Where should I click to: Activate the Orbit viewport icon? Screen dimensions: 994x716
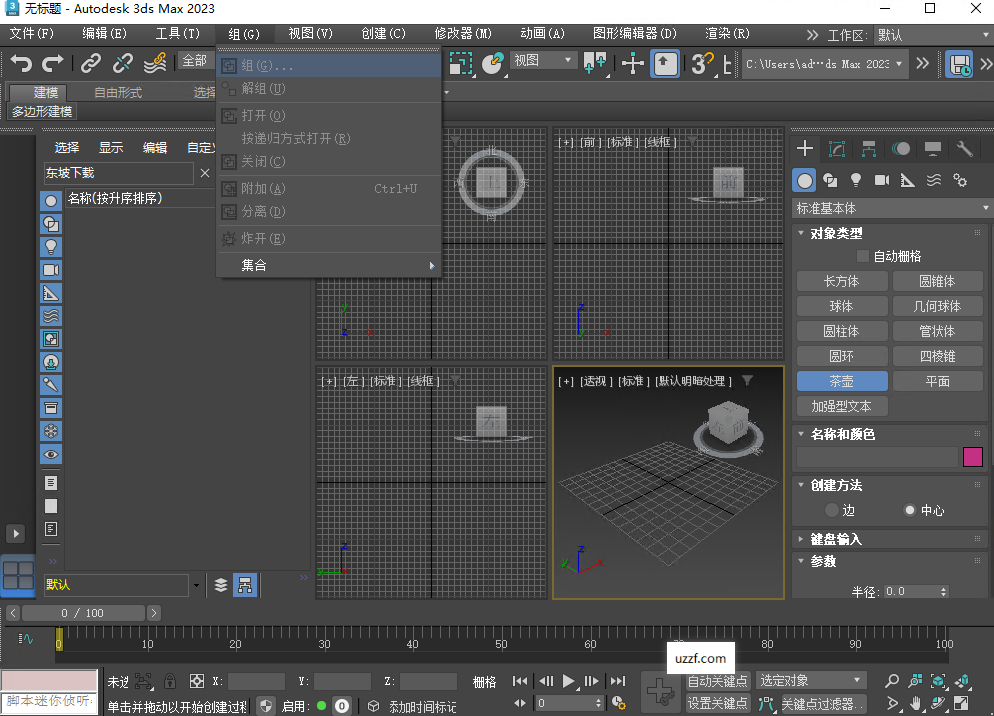(x=936, y=703)
